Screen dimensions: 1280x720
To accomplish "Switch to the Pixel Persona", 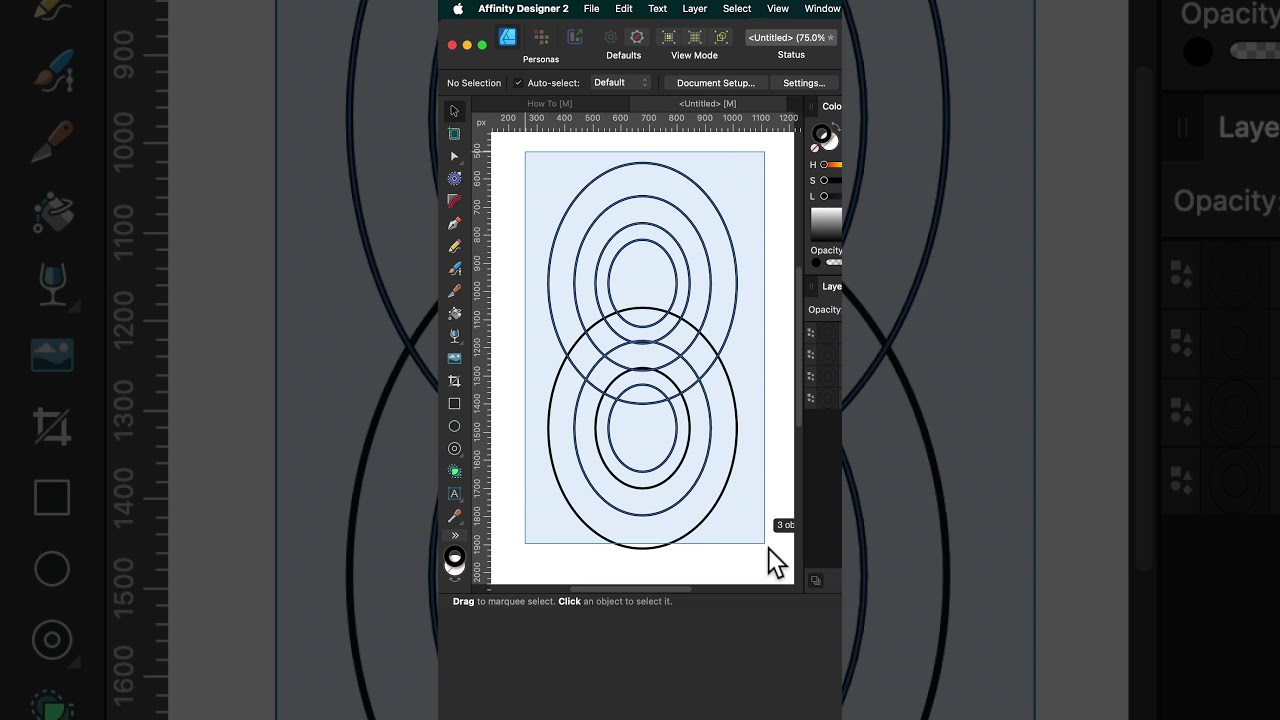I will click(541, 37).
